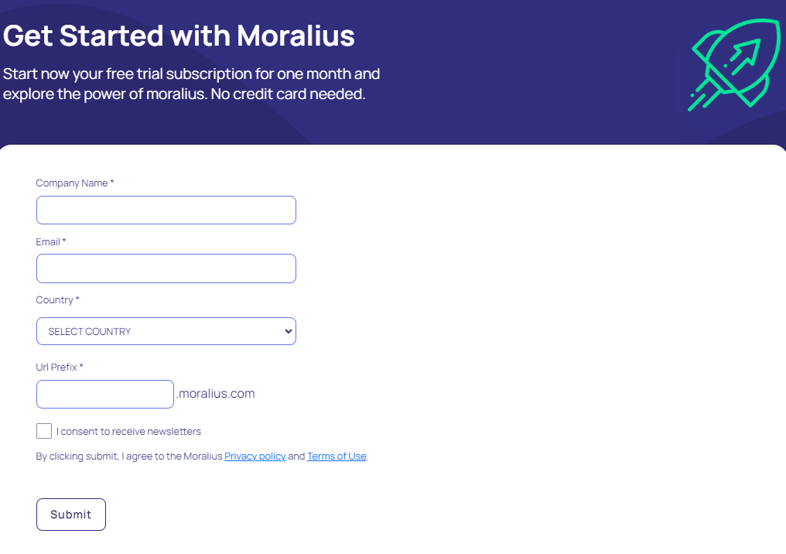Click the Url Prefix field label
Screen dimensions: 786x554
59,367
